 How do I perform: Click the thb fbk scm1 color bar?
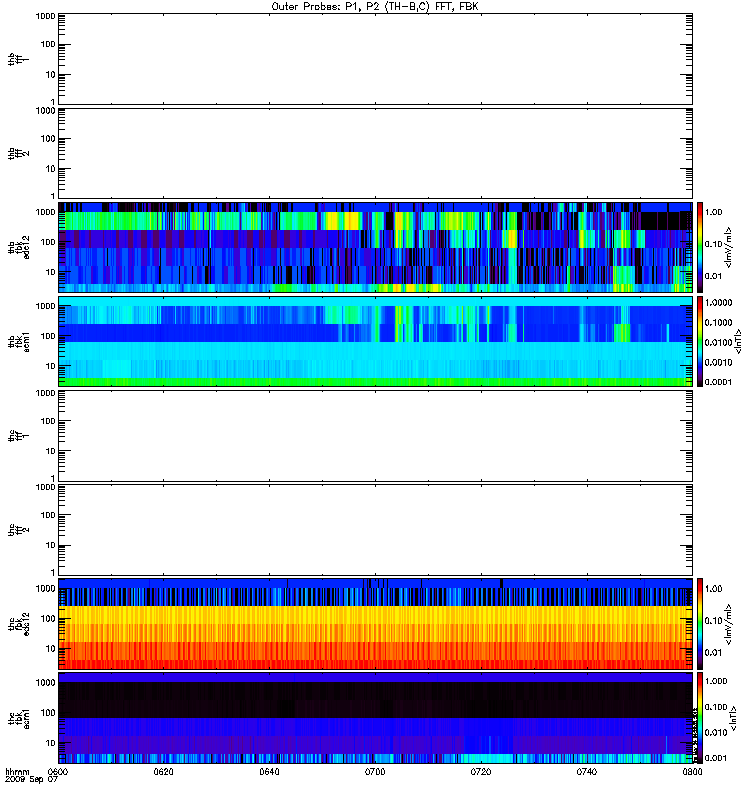[x=700, y=342]
